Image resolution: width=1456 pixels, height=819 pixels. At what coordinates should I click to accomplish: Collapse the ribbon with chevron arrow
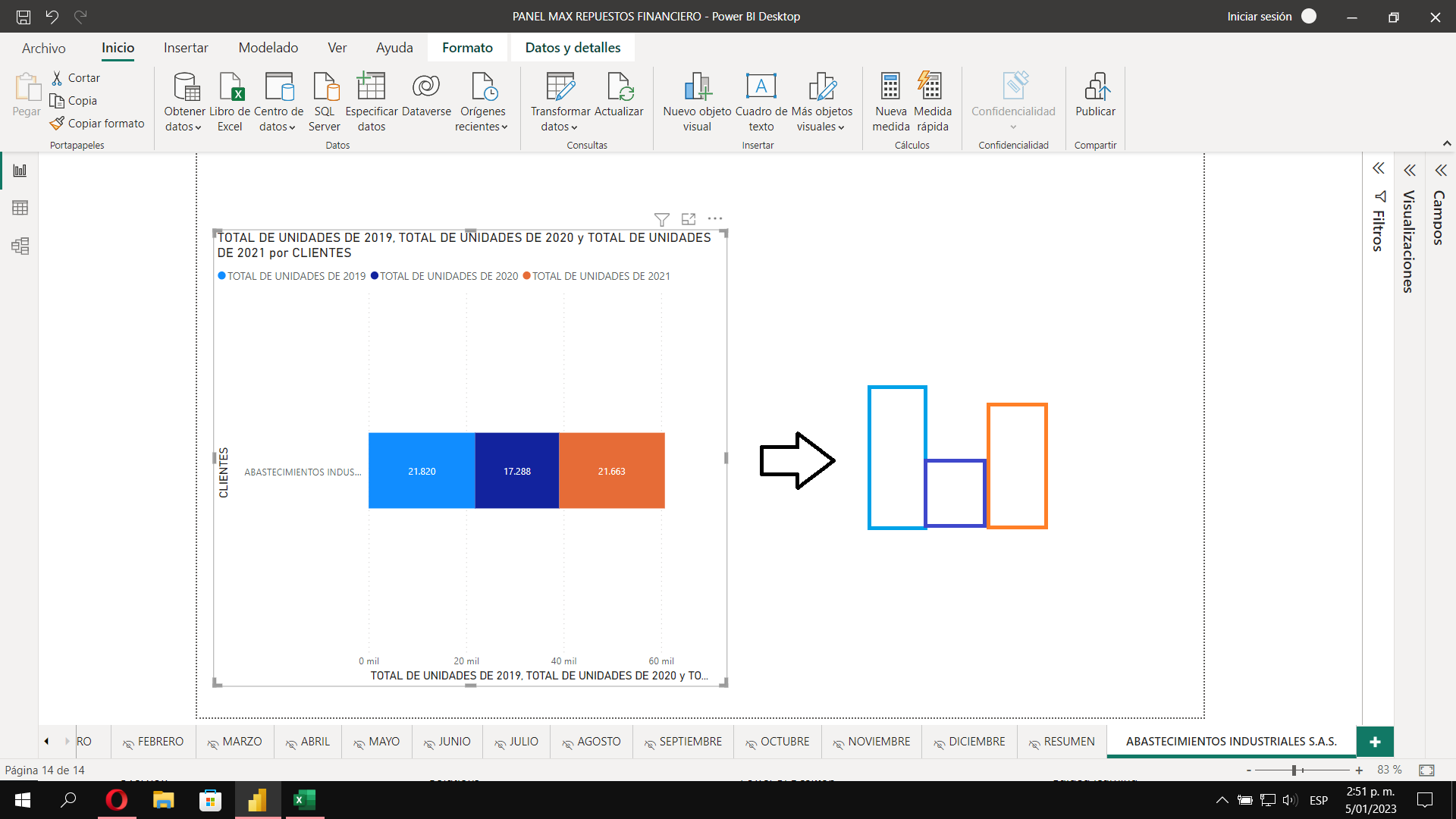[1446, 143]
